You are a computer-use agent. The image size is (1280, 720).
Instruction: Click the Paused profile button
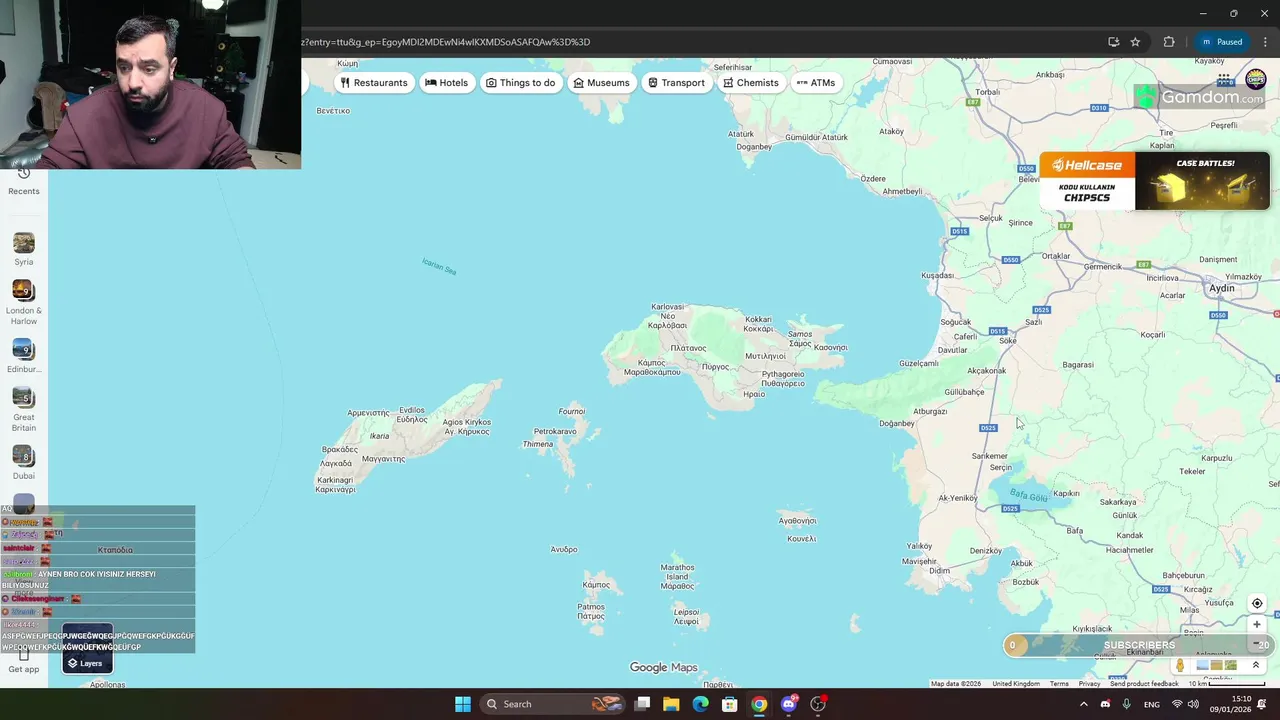coord(1221,42)
